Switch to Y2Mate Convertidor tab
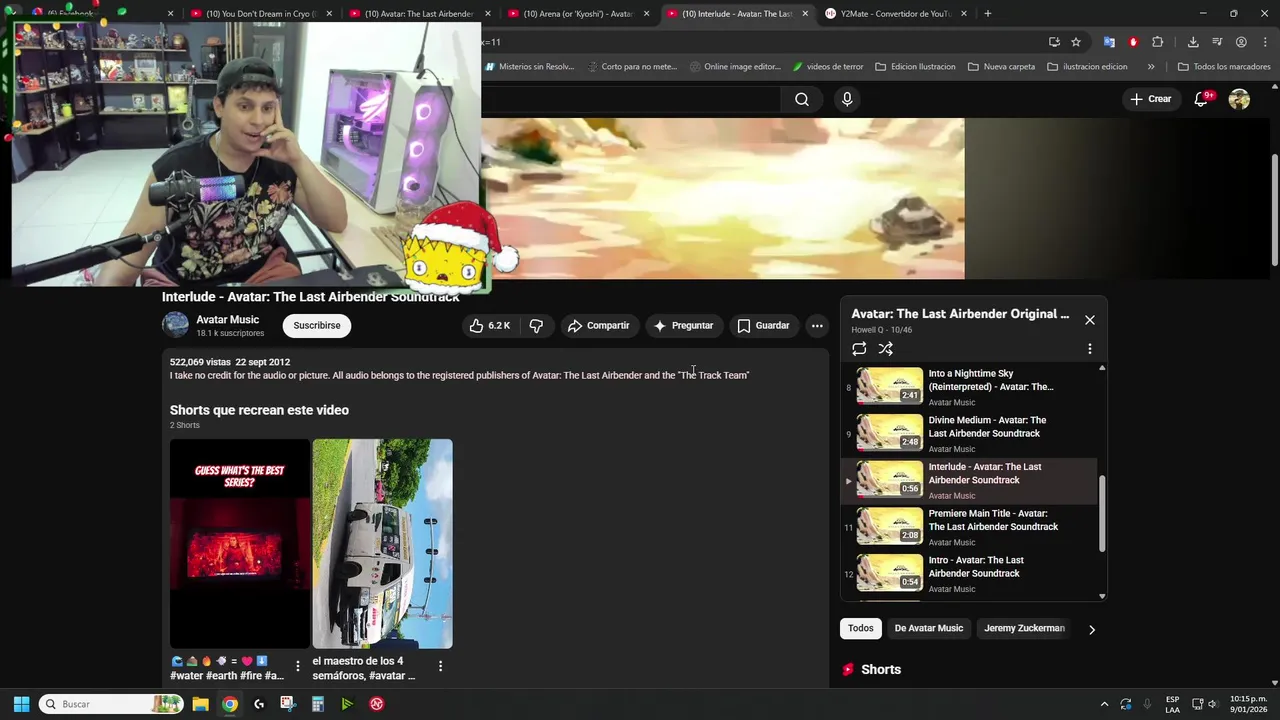1280x720 pixels. pos(895,14)
